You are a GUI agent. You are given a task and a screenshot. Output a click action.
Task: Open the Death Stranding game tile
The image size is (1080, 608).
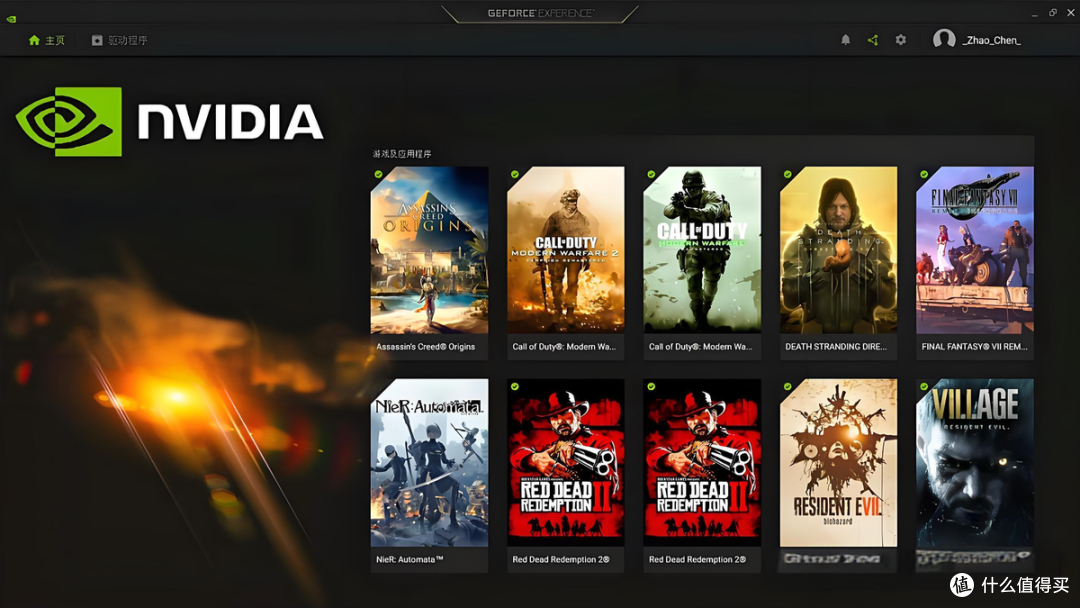pyautogui.click(x=838, y=250)
